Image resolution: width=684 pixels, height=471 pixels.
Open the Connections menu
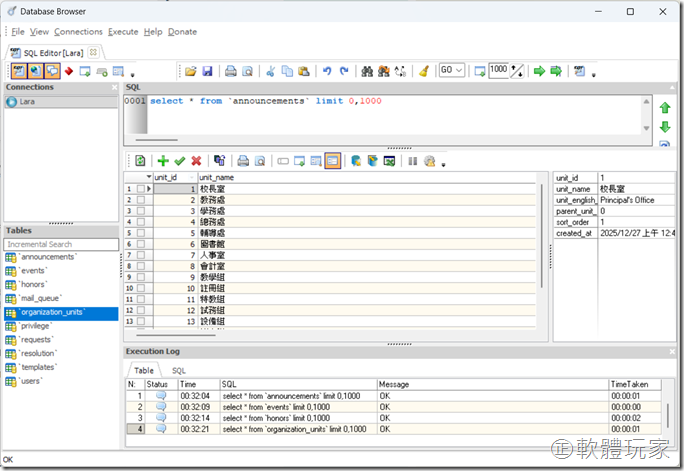click(78, 32)
